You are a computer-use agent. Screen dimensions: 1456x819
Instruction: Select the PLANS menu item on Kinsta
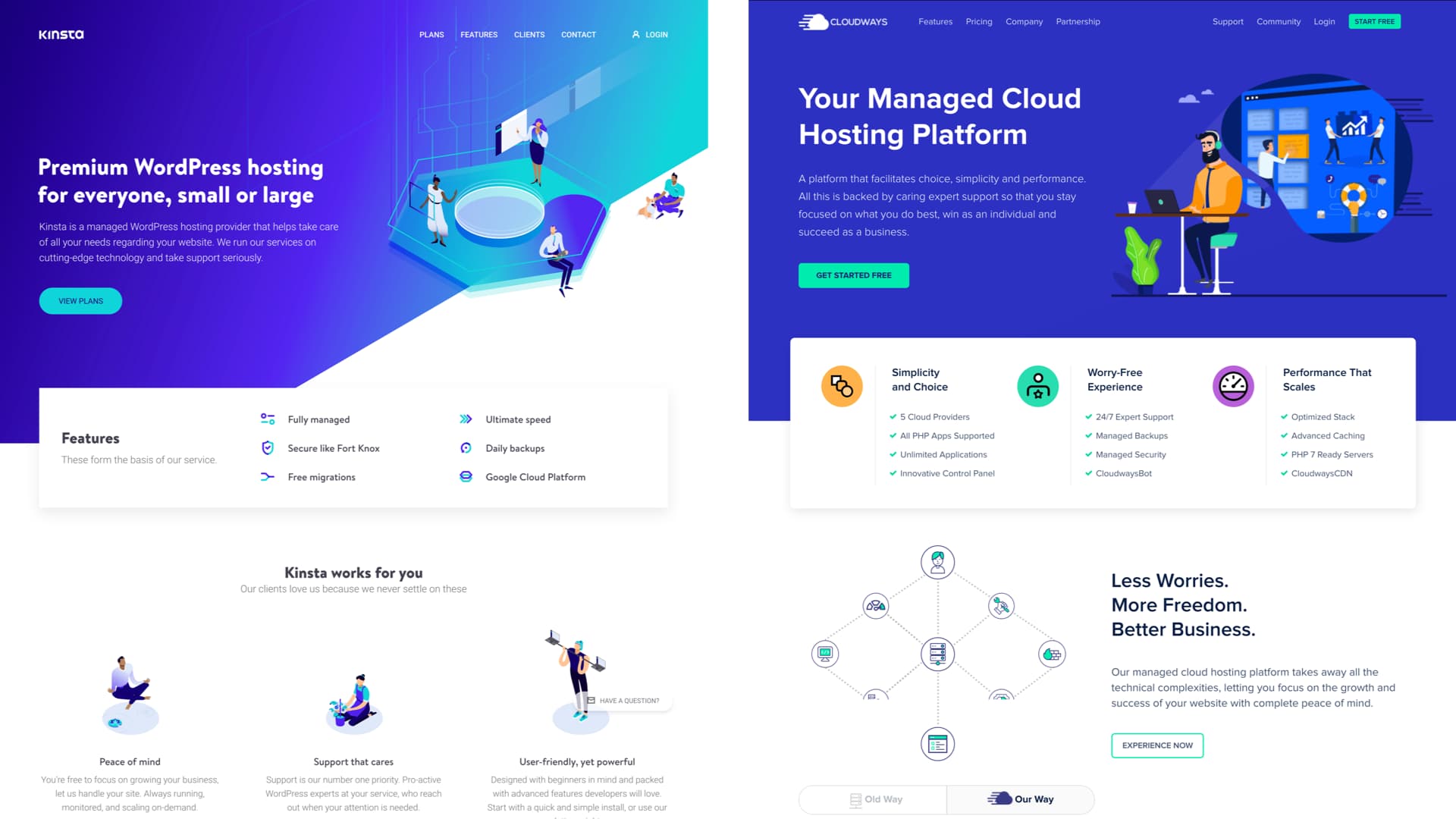tap(430, 34)
